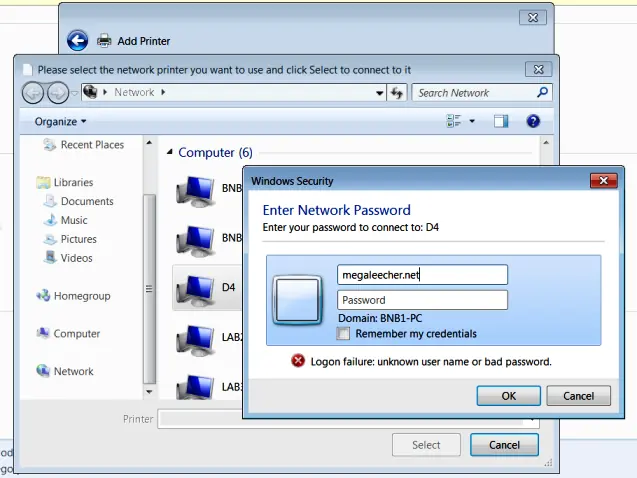
Task: Open the recent pages dropdown arrow
Action: (x=74, y=93)
